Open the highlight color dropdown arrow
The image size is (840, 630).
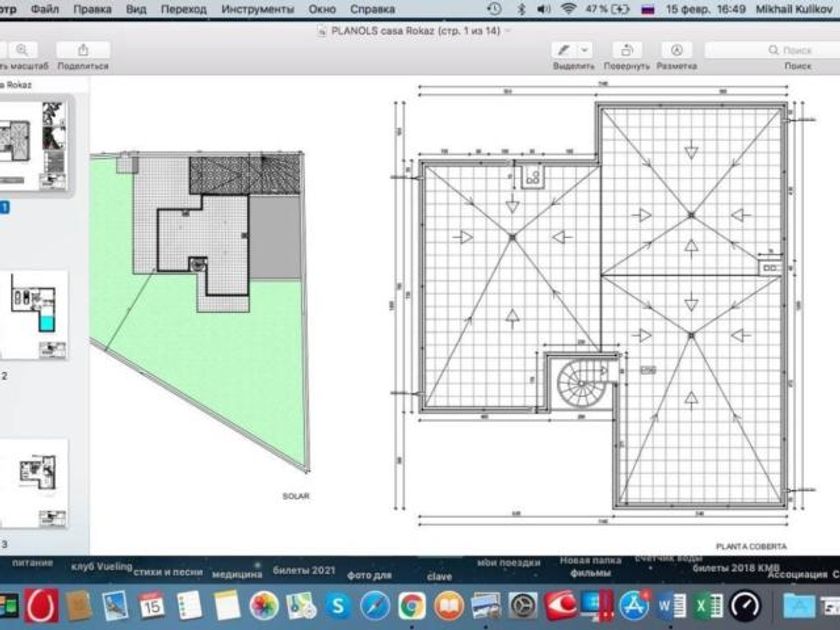tap(584, 50)
